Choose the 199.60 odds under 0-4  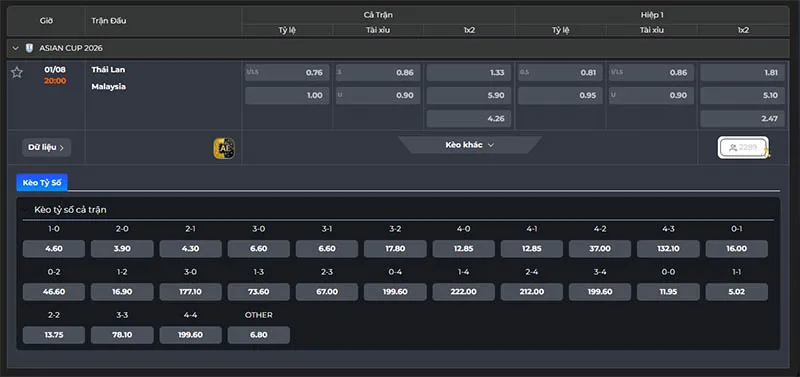(395, 292)
